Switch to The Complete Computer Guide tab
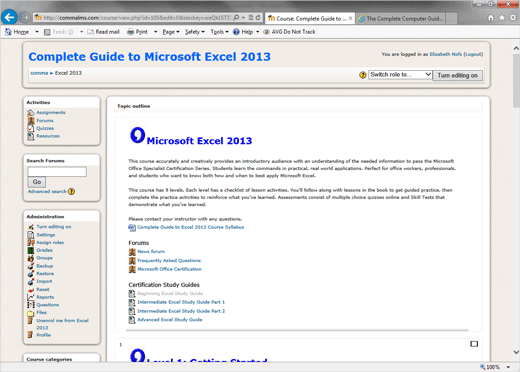 (402, 19)
